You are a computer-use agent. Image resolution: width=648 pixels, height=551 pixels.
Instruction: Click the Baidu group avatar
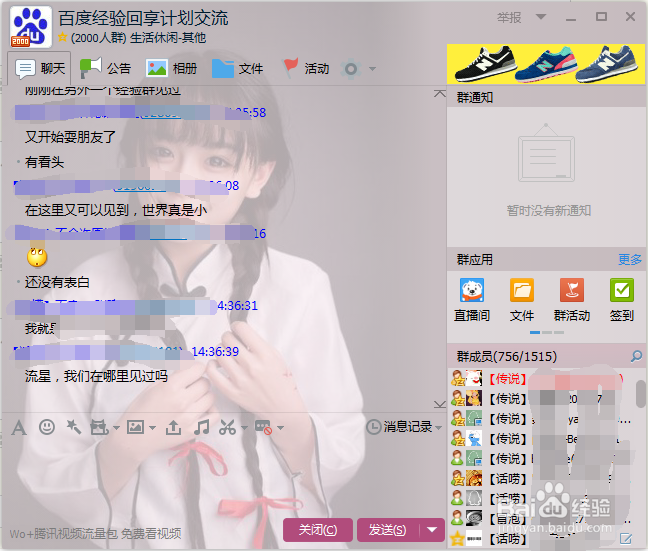[x=31, y=27]
